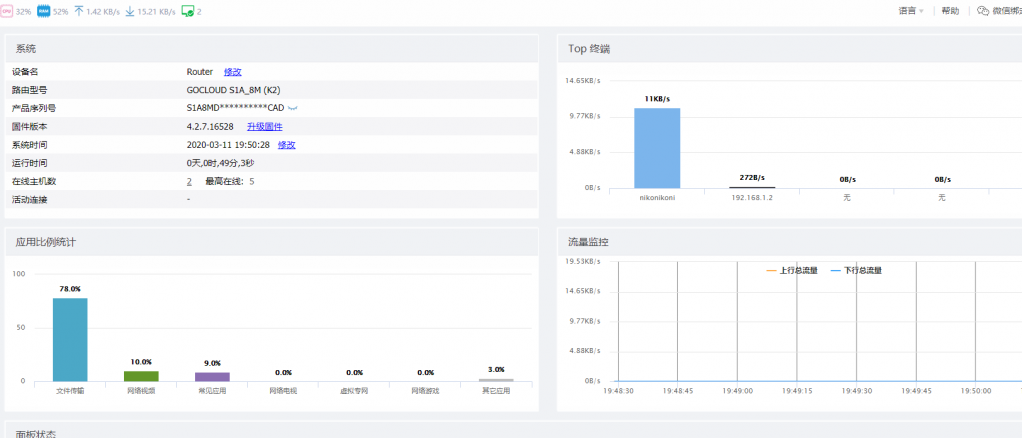The image size is (1022, 438).
Task: Open the 语言 language dropdown
Action: (909, 11)
